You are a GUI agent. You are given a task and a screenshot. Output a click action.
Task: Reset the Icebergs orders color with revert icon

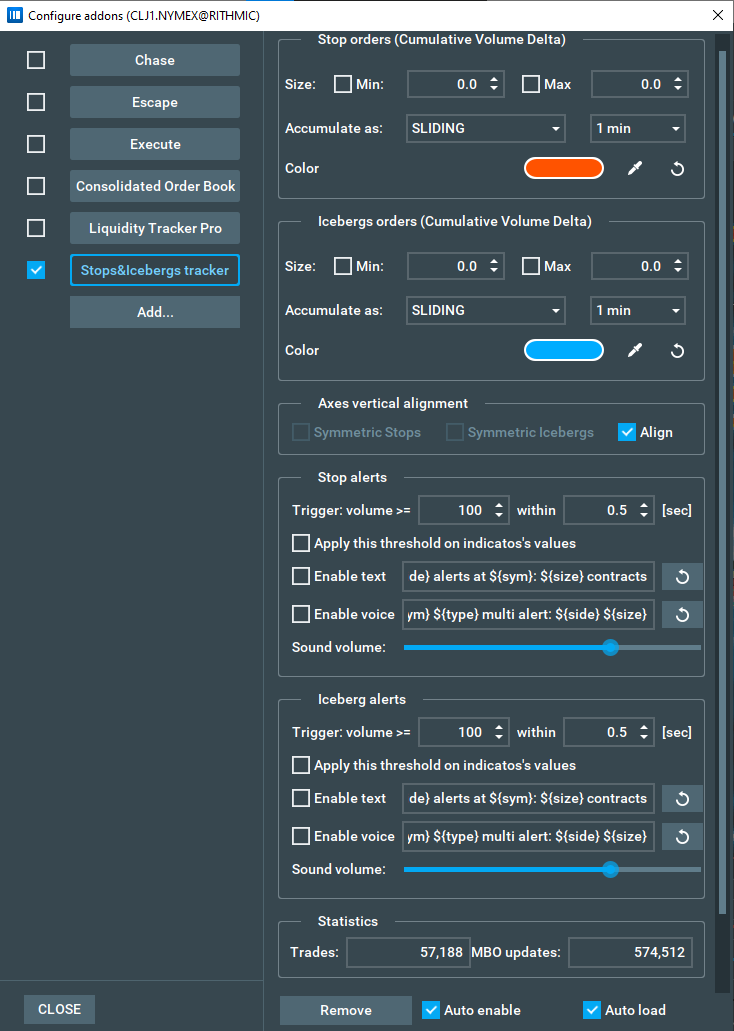[677, 351]
